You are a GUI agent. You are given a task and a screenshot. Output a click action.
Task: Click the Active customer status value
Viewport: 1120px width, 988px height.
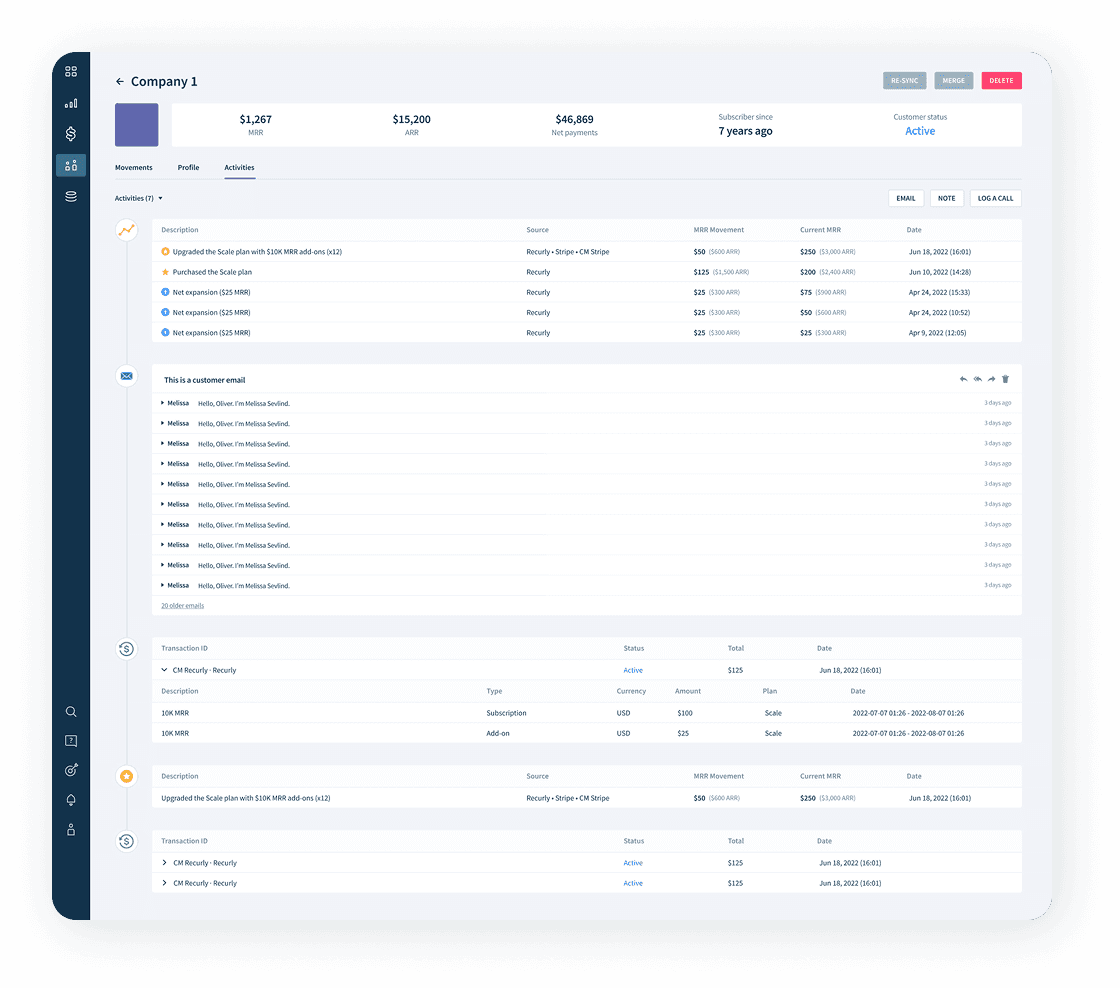tap(920, 131)
